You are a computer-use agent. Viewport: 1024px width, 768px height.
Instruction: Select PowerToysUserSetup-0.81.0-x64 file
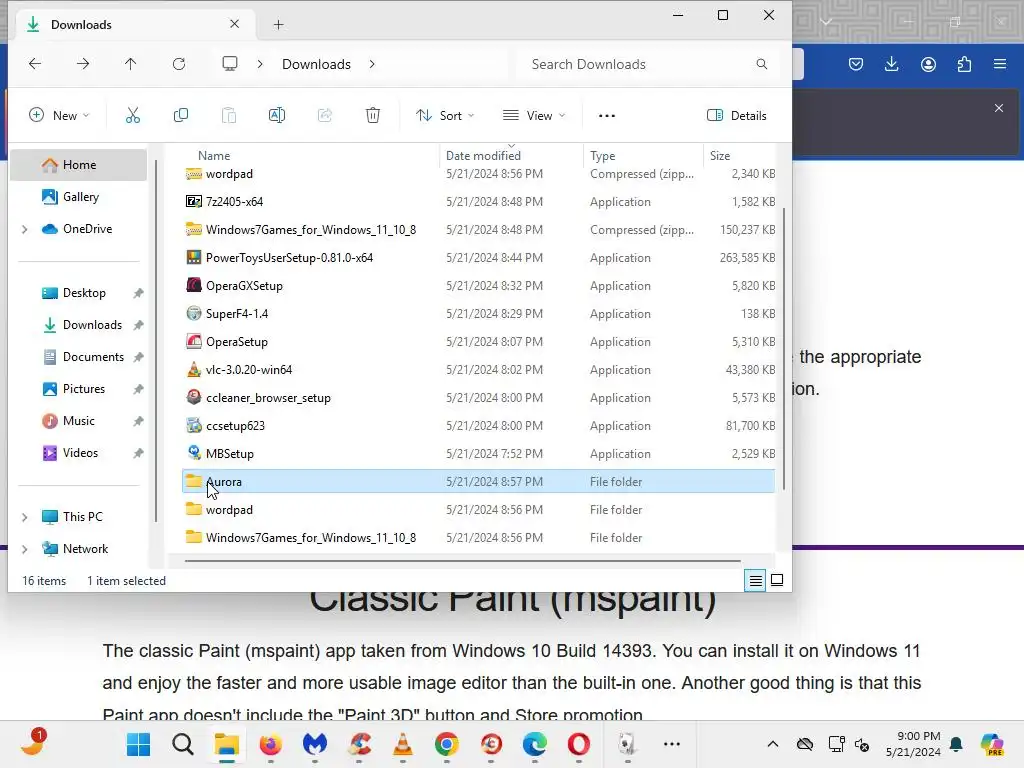coord(479,257)
